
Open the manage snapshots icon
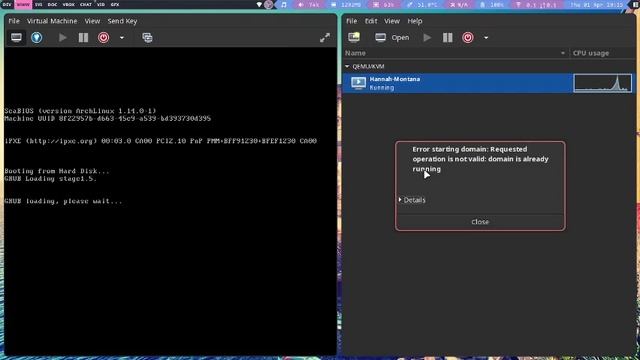point(147,38)
